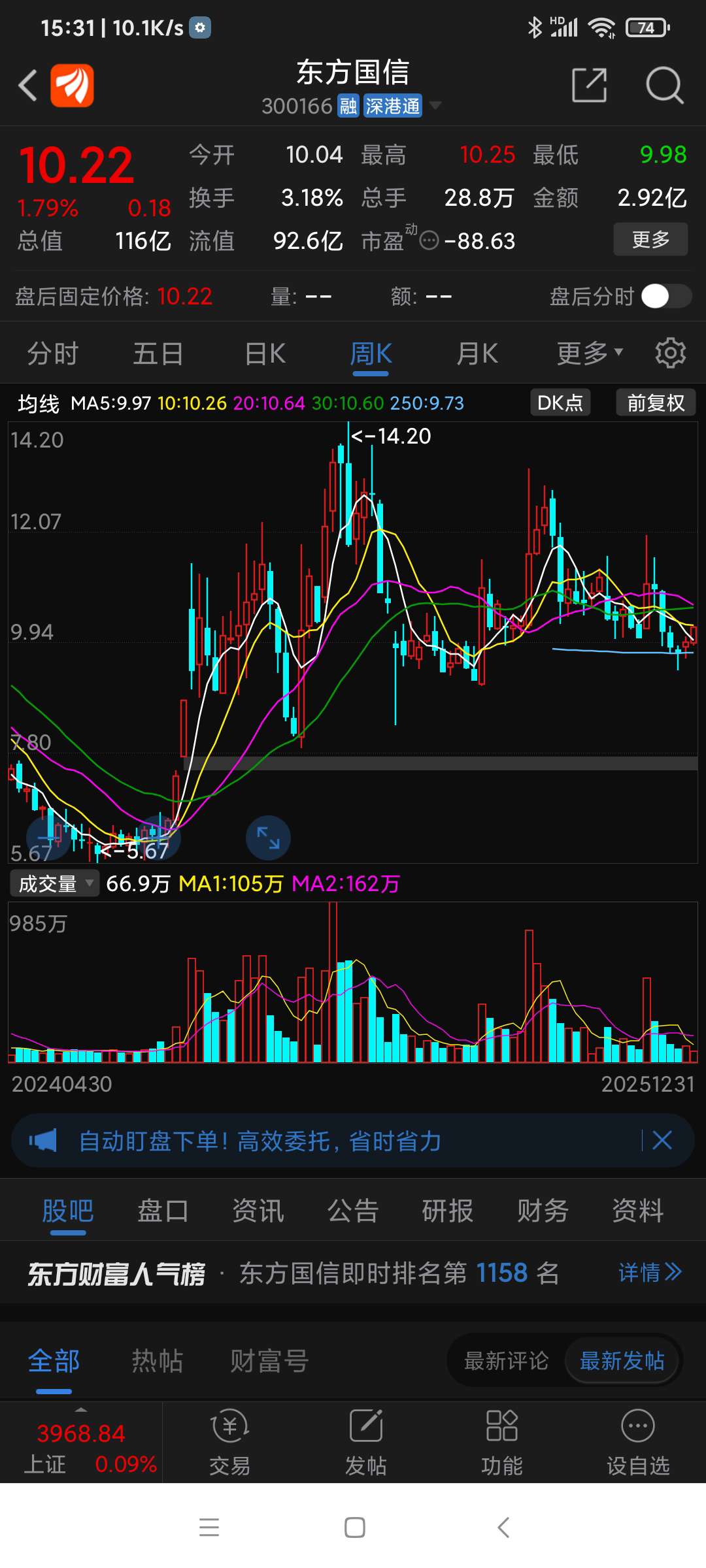
Task: Expand the 上证 index ticker panel
Action: pos(81,1443)
